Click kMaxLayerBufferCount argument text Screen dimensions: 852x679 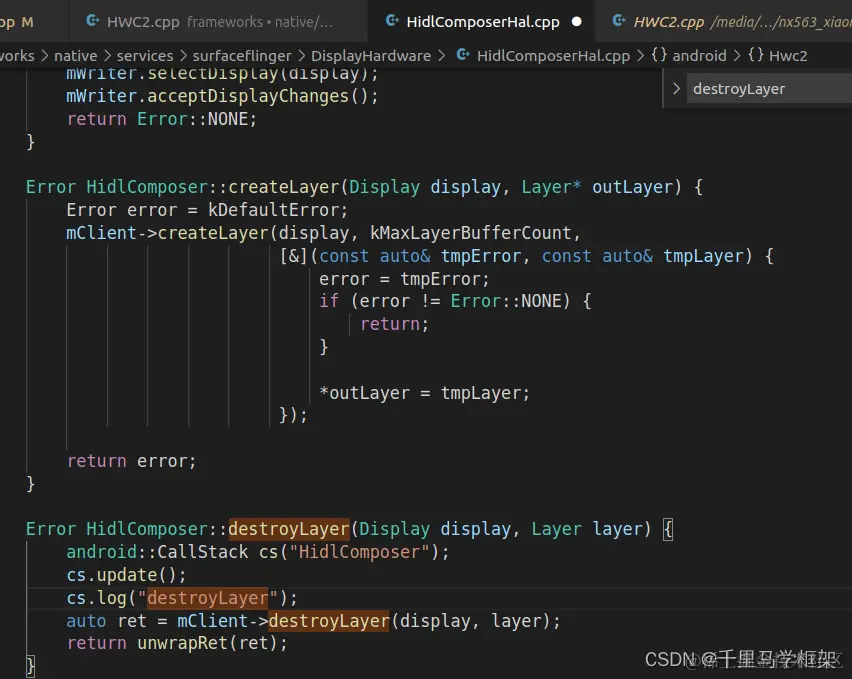pos(471,233)
